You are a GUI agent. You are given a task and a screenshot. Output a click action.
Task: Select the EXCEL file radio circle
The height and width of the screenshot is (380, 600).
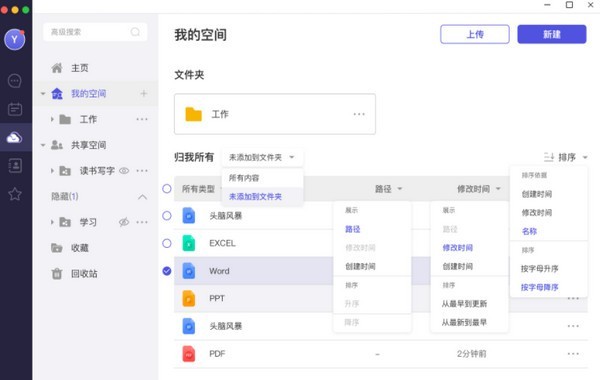(x=167, y=243)
